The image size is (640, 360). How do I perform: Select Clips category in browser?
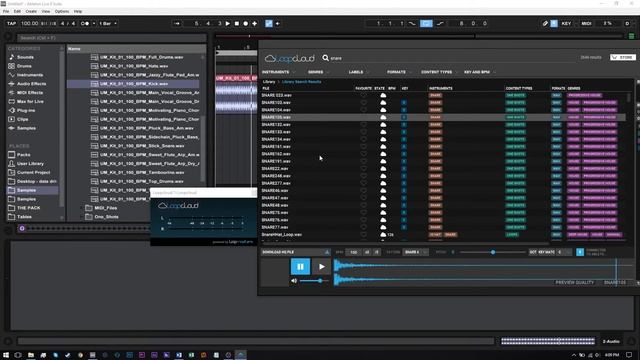(22, 119)
